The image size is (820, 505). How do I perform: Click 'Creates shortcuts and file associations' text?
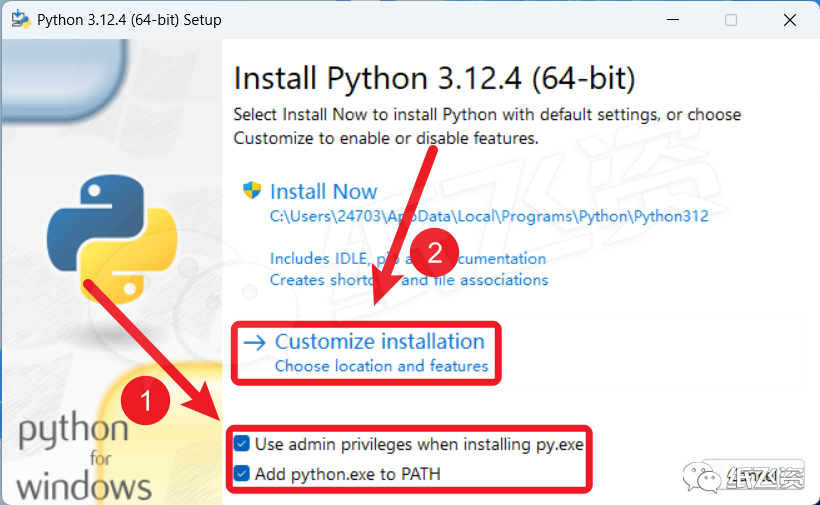click(x=409, y=280)
